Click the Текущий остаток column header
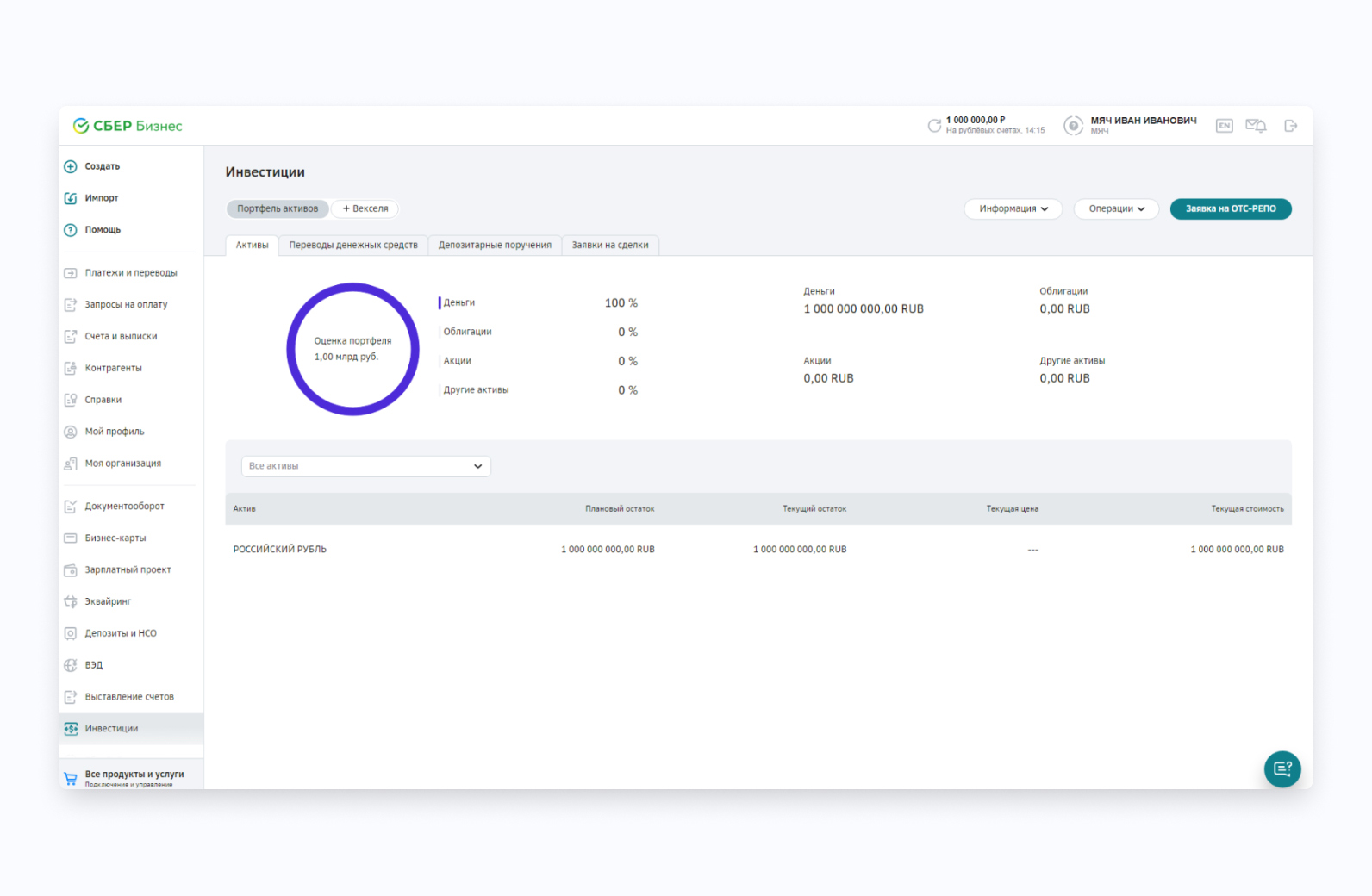Viewport: 1372px width, 896px height. (814, 509)
